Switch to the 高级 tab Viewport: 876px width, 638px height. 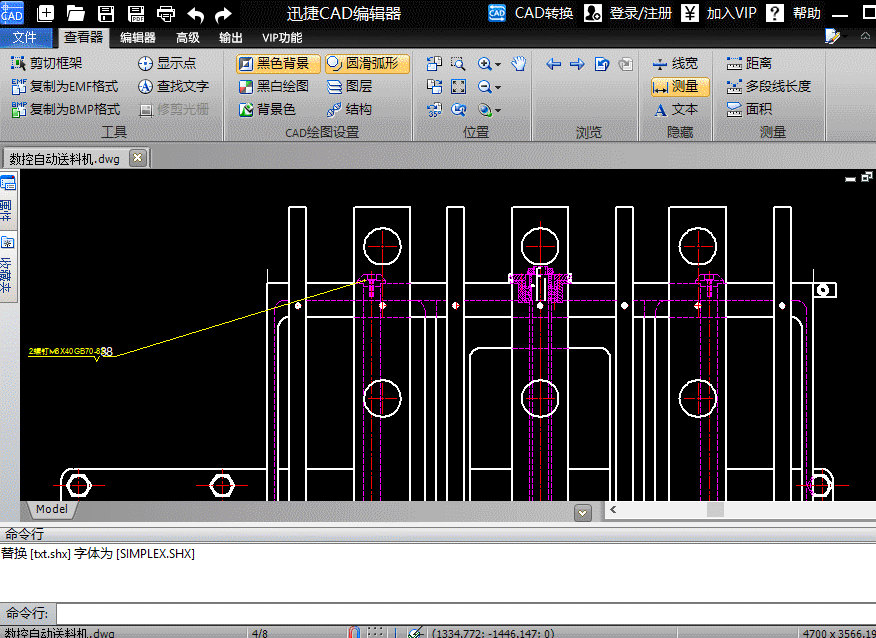click(x=188, y=37)
